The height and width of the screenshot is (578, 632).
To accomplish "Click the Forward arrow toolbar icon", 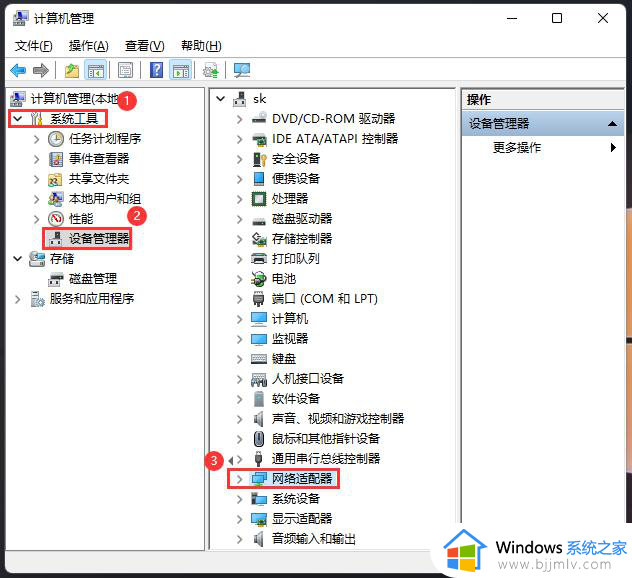I will tap(41, 71).
